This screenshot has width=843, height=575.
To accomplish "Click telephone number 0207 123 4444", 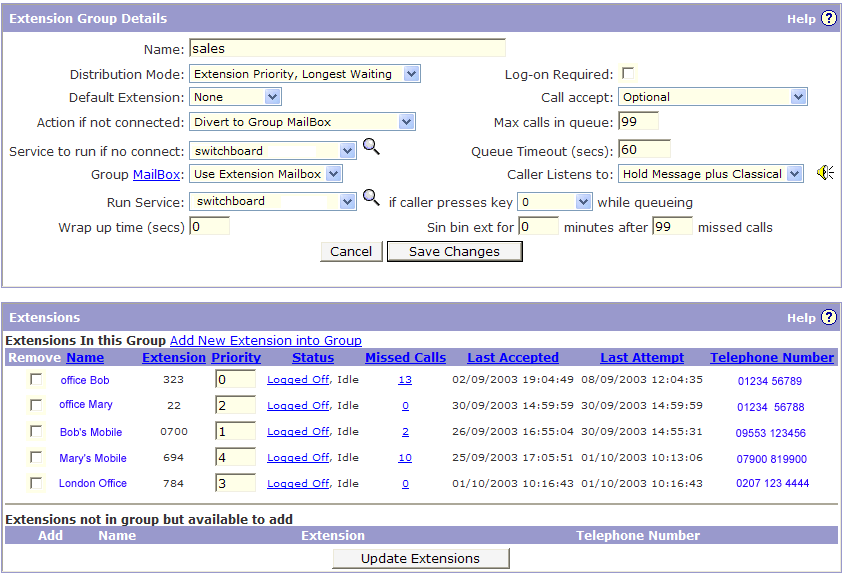I will tap(773, 483).
